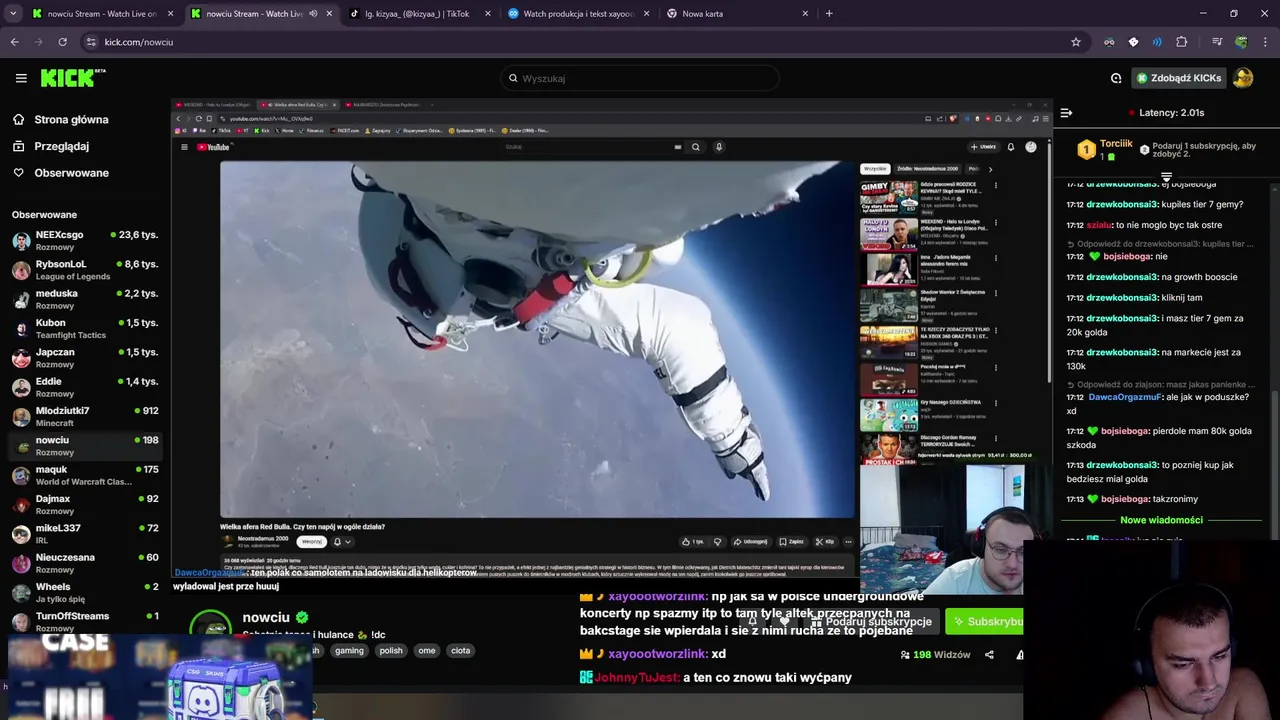Click the Zdobądź KICKs button

(x=1178, y=78)
